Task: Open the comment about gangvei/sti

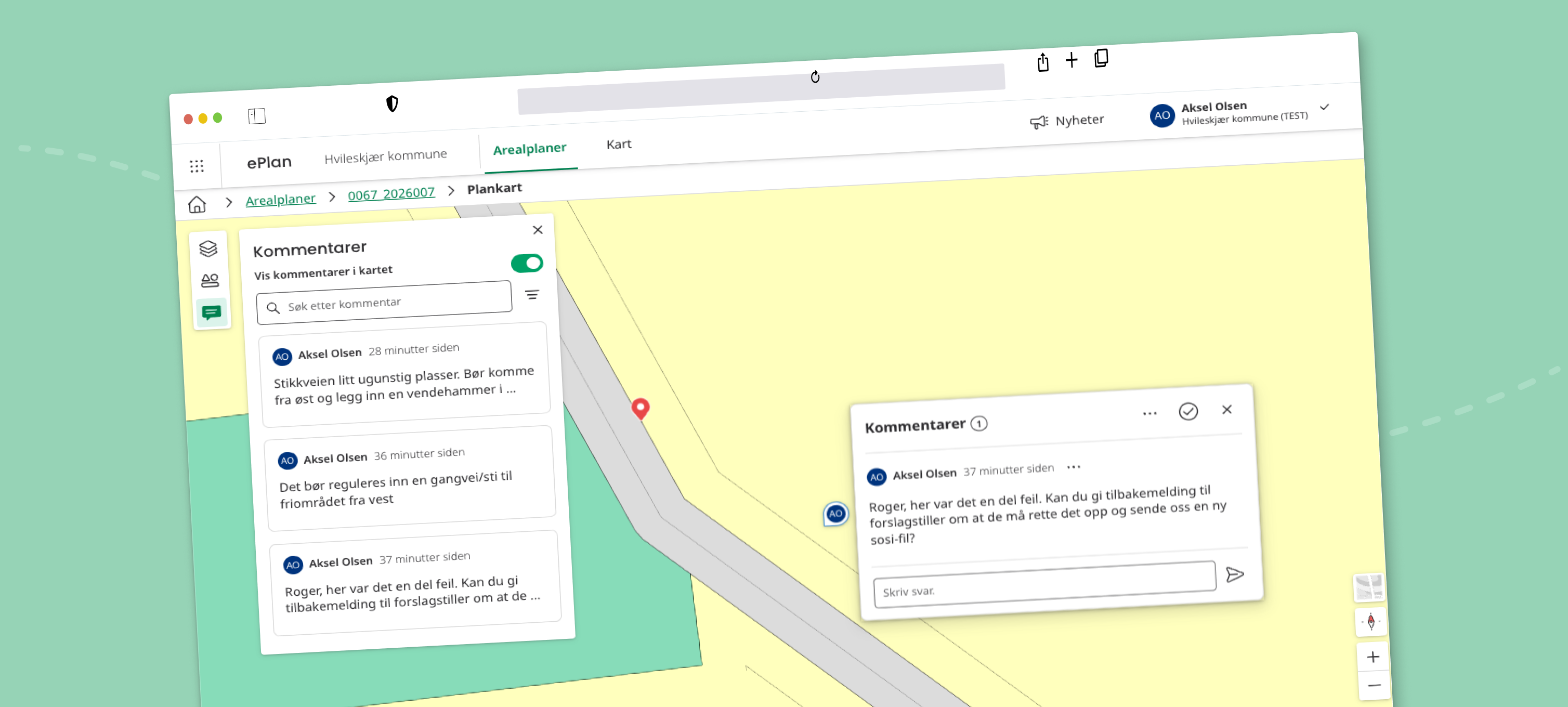Action: pyautogui.click(x=411, y=479)
